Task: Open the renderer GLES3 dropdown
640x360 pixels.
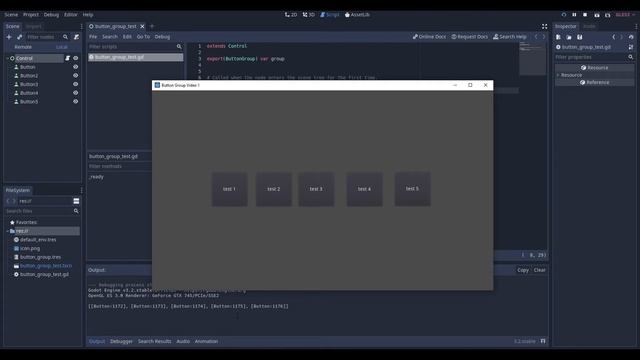Action: [x=625, y=15]
